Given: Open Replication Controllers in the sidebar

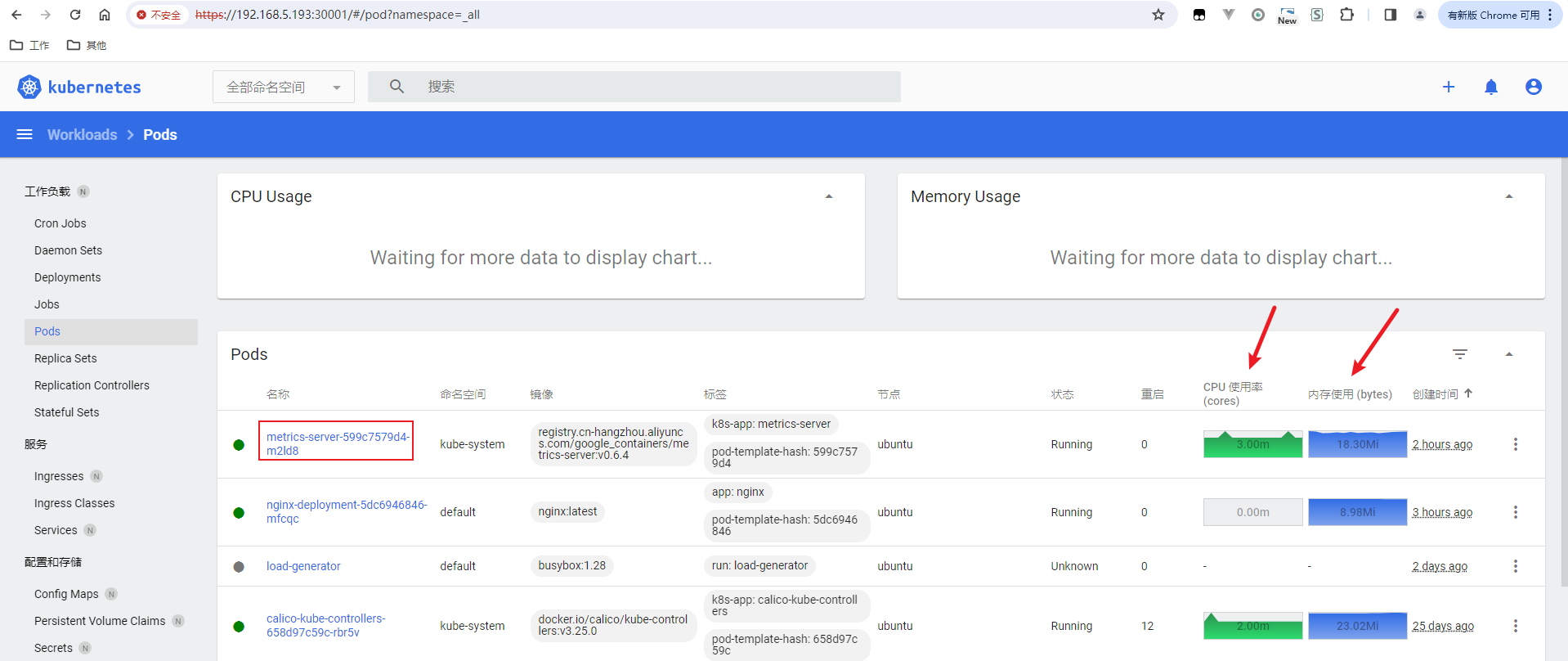Looking at the screenshot, I should 92,385.
